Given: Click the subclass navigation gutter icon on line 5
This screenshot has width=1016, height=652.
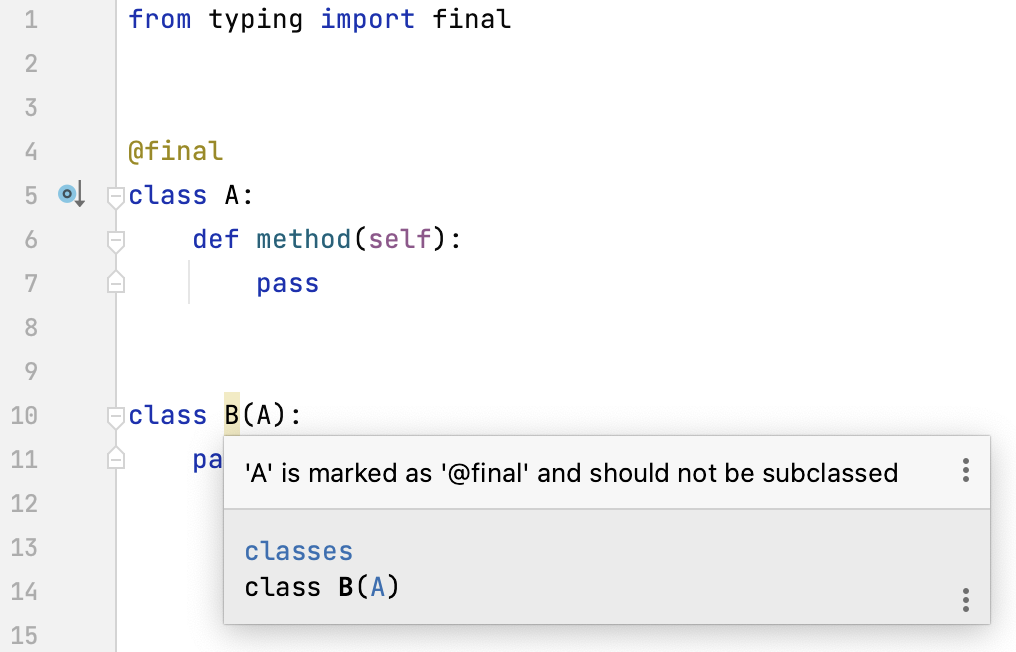Looking at the screenshot, I should point(70,194).
